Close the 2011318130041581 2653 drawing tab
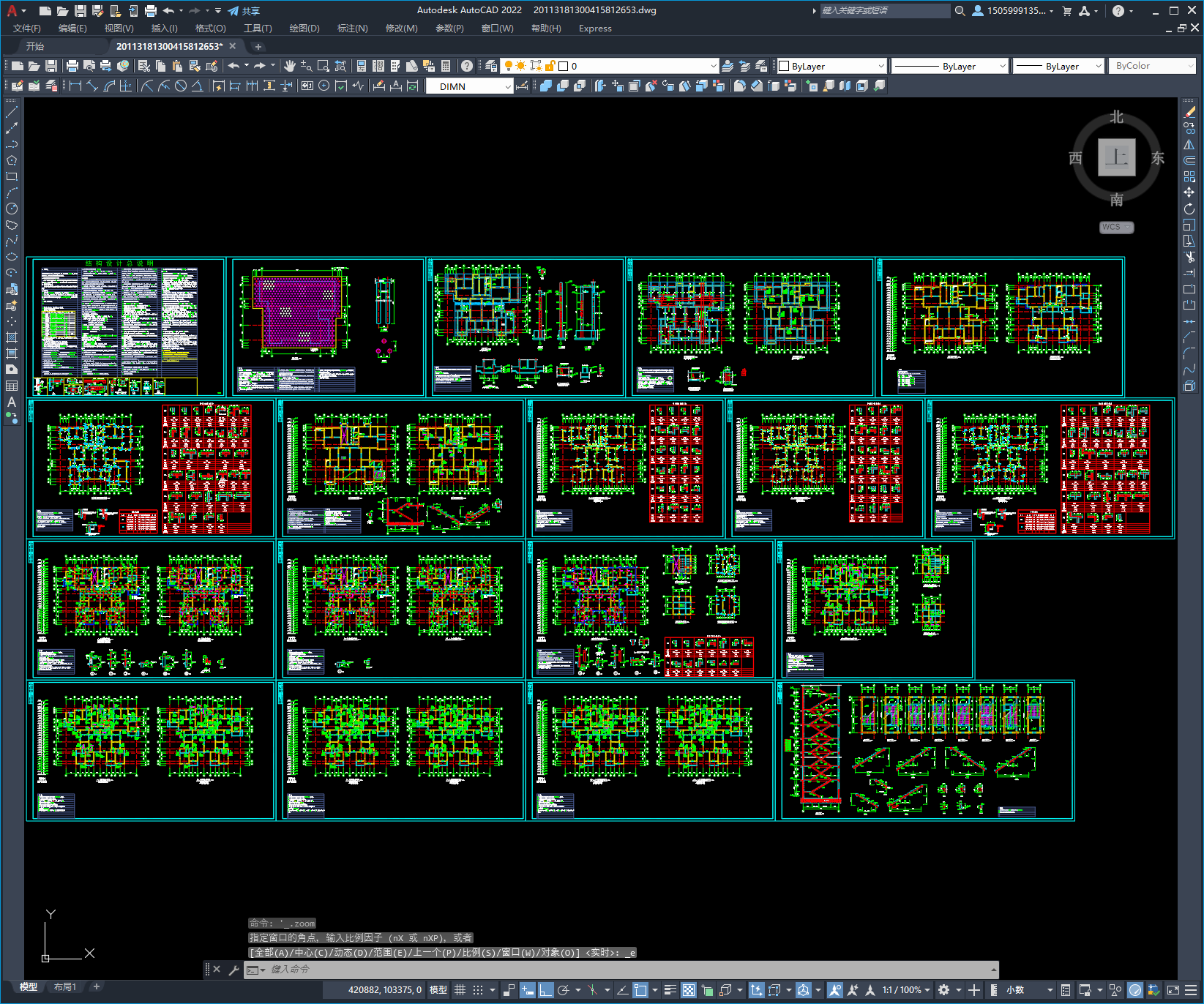The width and height of the screenshot is (1204, 1004). pos(233,45)
